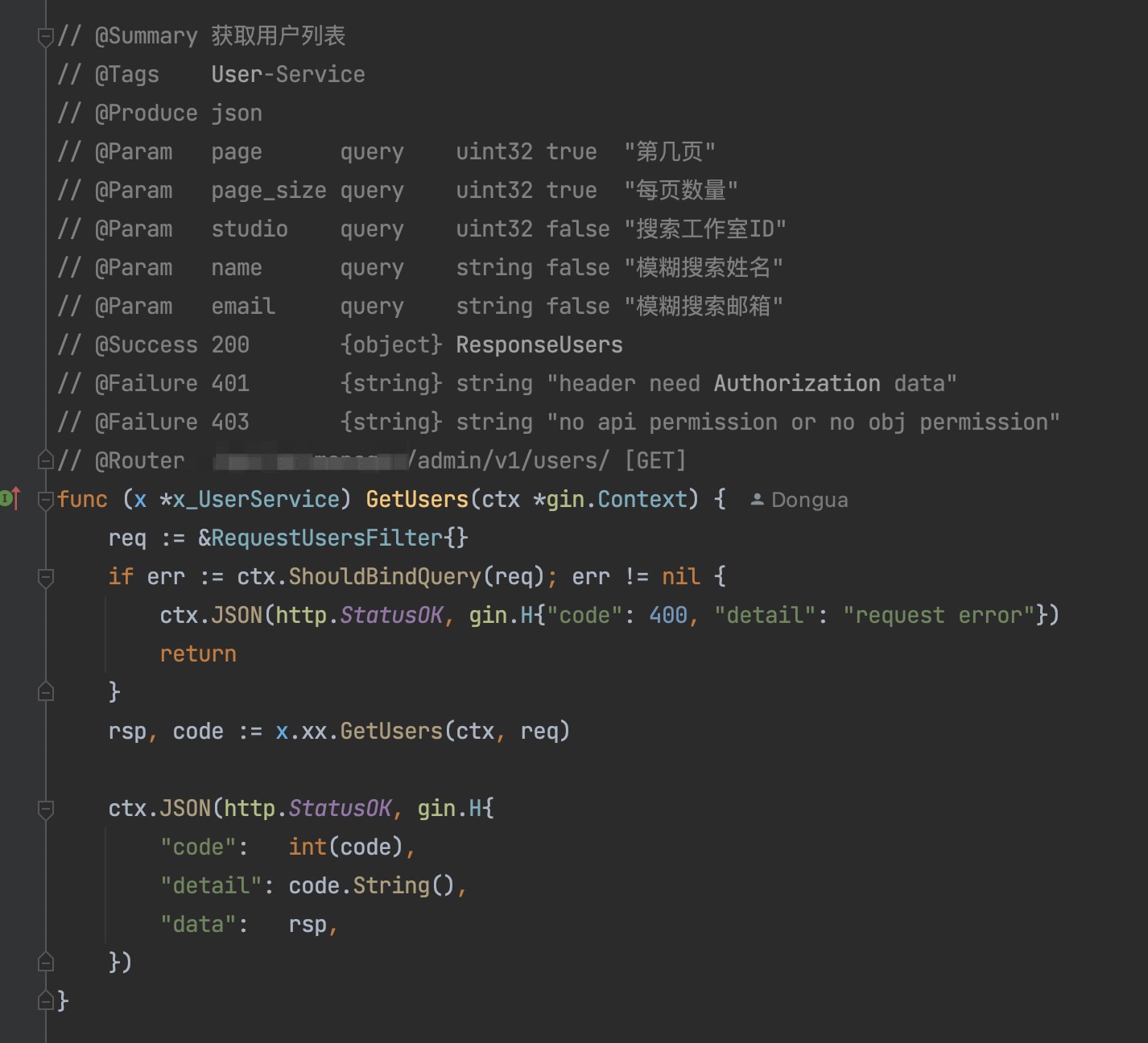
Task: Click the @Router annotation keyword
Action: pos(140,460)
